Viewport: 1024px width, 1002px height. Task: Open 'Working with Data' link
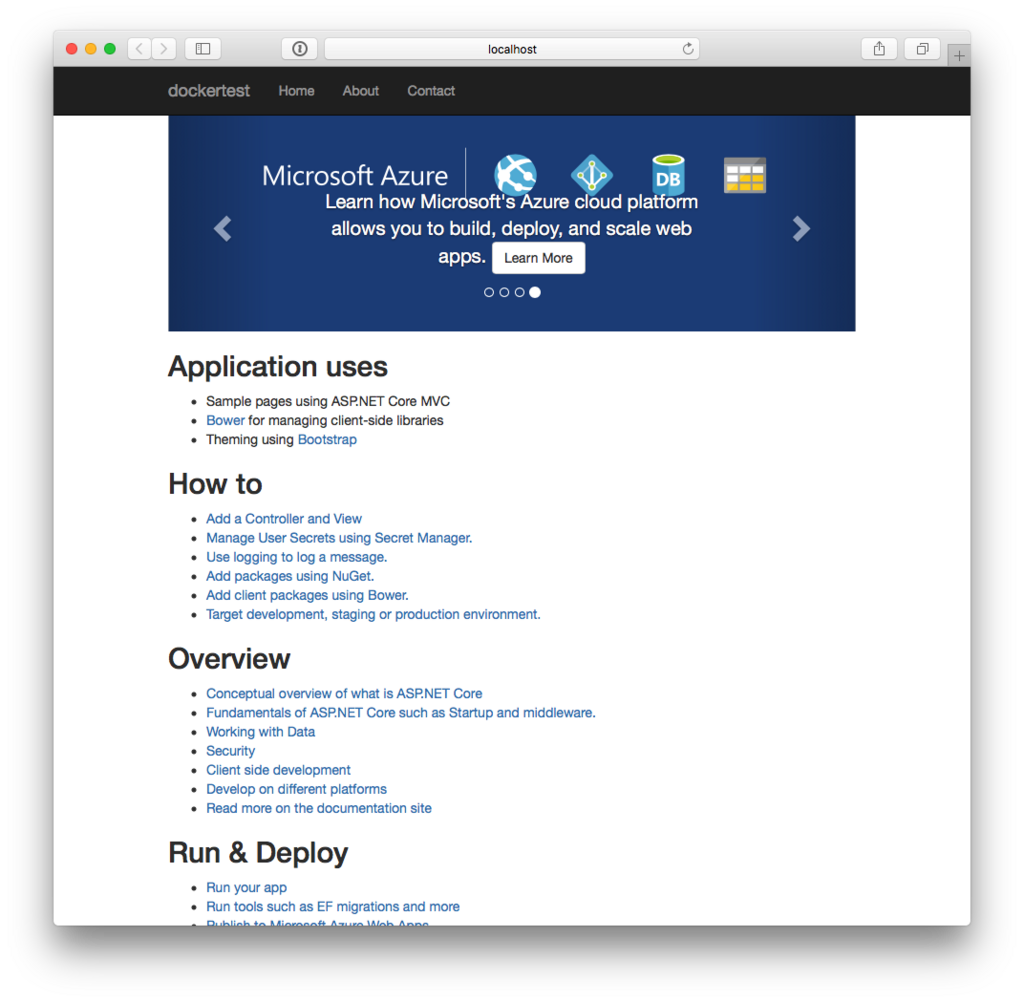pyautogui.click(x=261, y=732)
